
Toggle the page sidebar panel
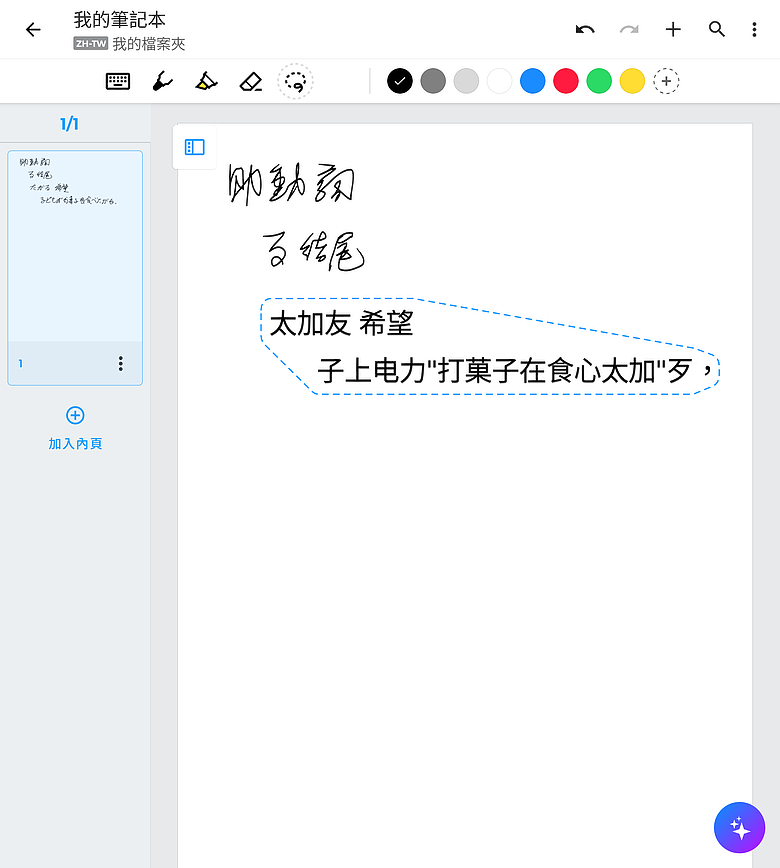click(x=194, y=147)
